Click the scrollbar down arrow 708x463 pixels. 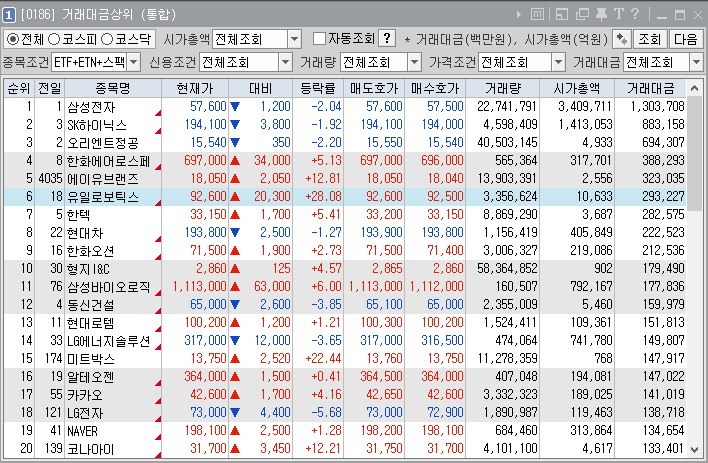click(694, 449)
